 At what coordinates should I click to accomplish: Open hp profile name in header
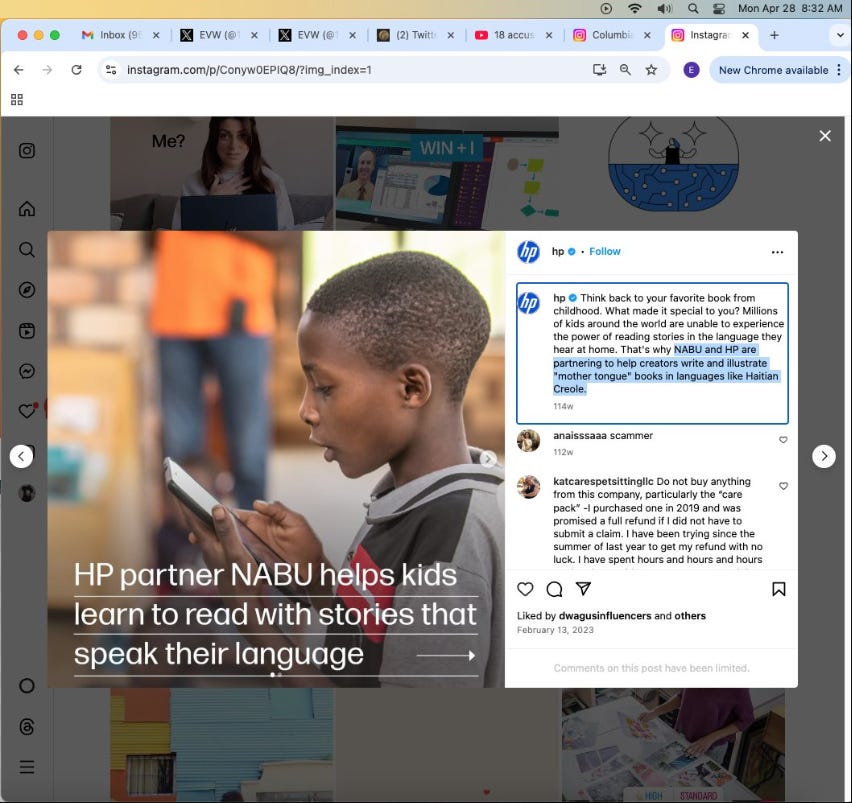557,252
